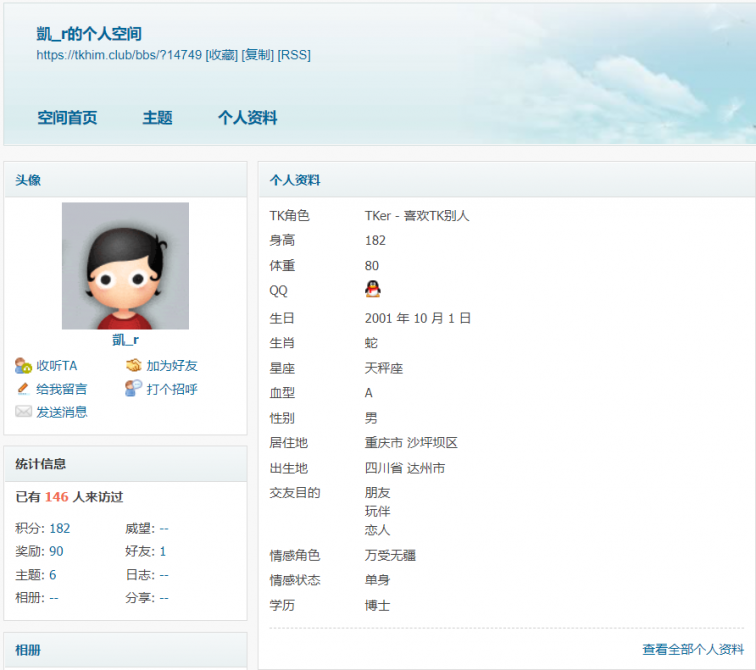Click the 奖励 value 90 link
756x670 pixels.
[x=56, y=551]
